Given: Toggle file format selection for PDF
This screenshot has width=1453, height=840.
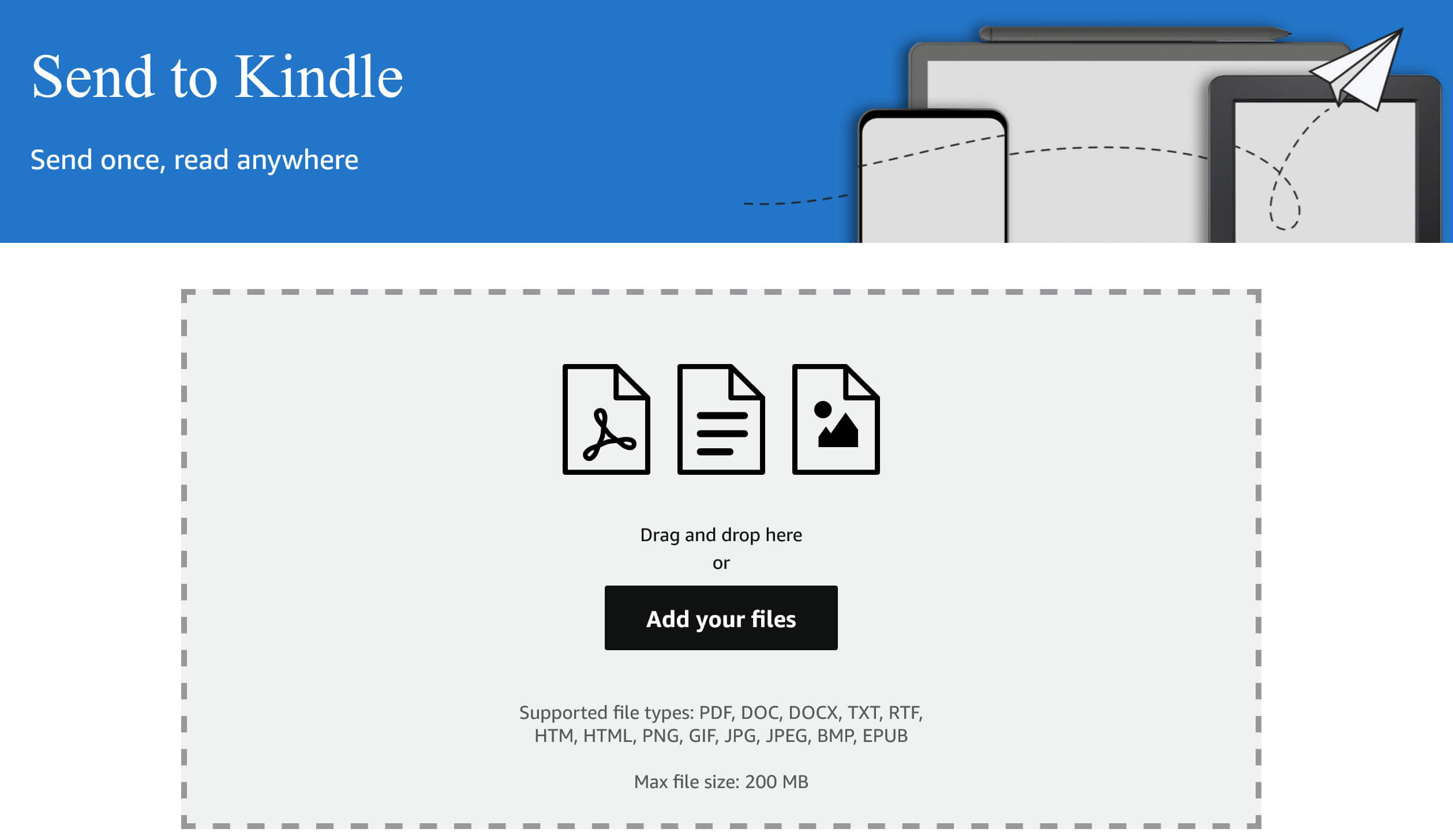Looking at the screenshot, I should [607, 419].
